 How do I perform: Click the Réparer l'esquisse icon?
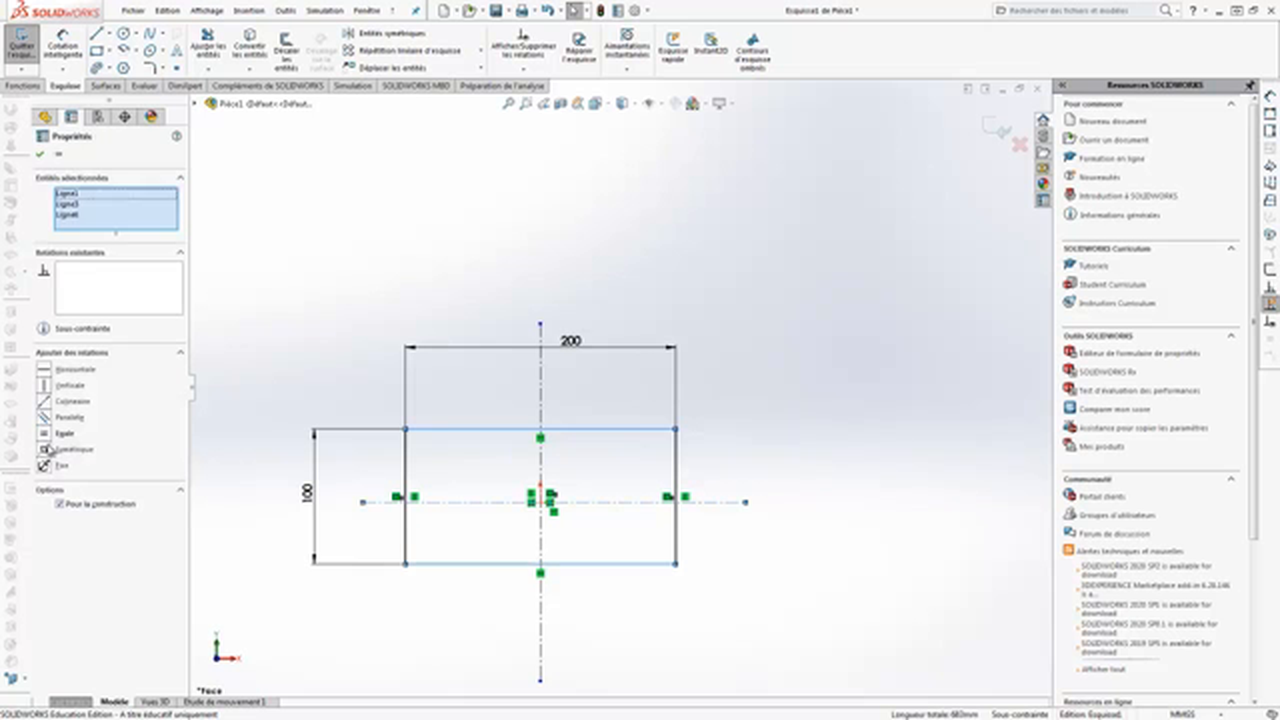tap(578, 46)
